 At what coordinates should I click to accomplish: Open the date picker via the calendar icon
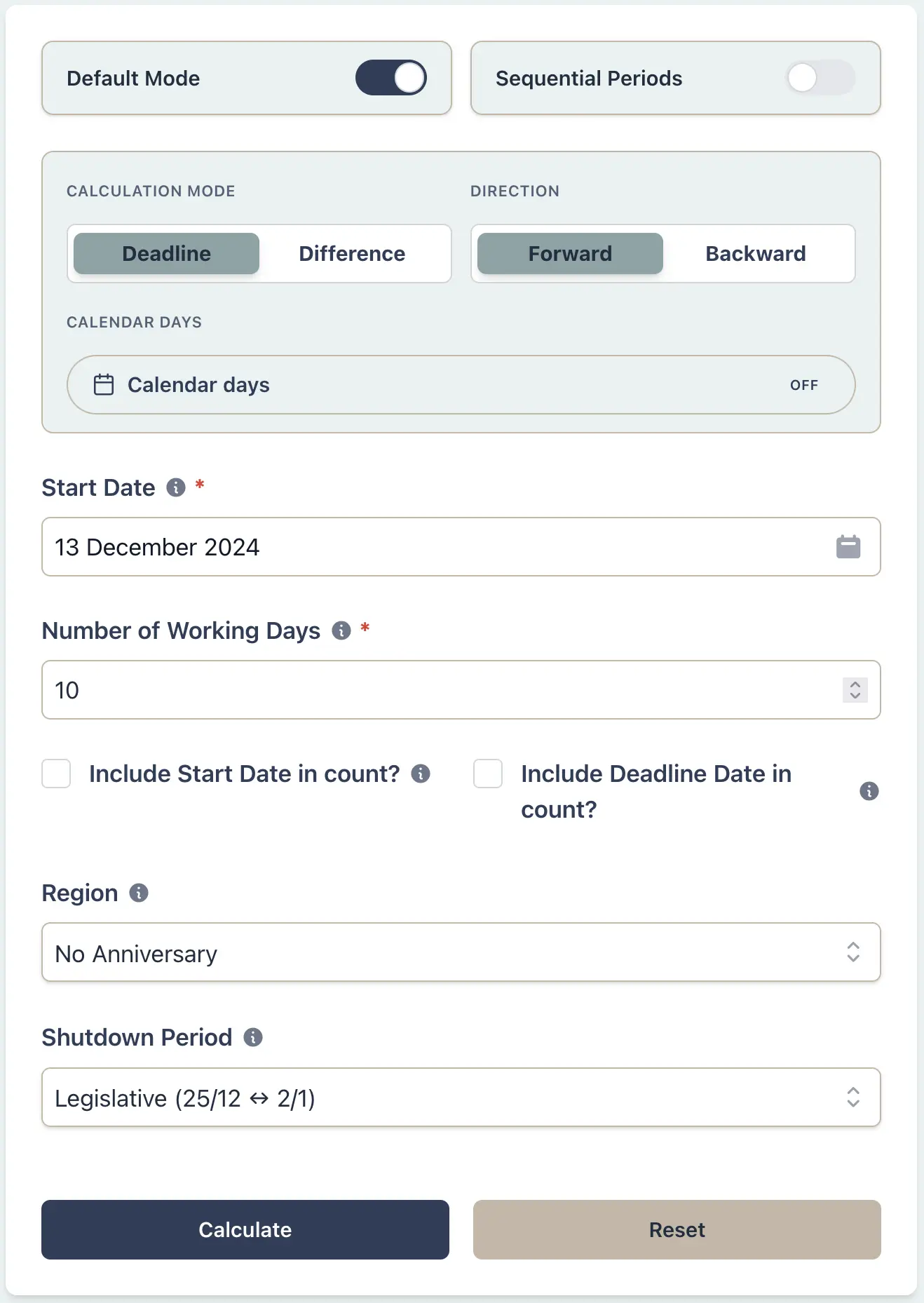(x=848, y=547)
